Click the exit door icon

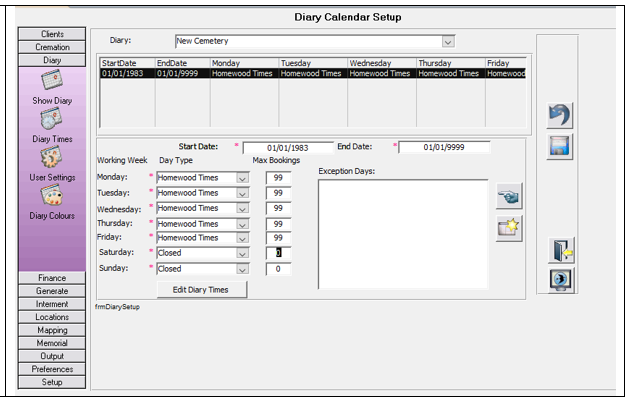[x=561, y=250]
